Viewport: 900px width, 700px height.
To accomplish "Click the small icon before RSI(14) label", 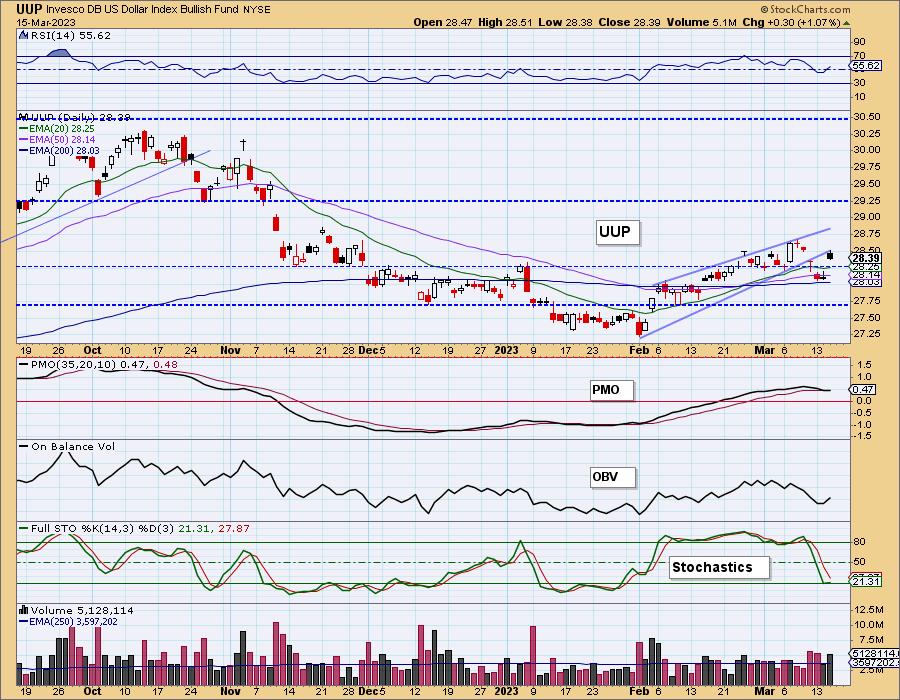I will 24,35.
